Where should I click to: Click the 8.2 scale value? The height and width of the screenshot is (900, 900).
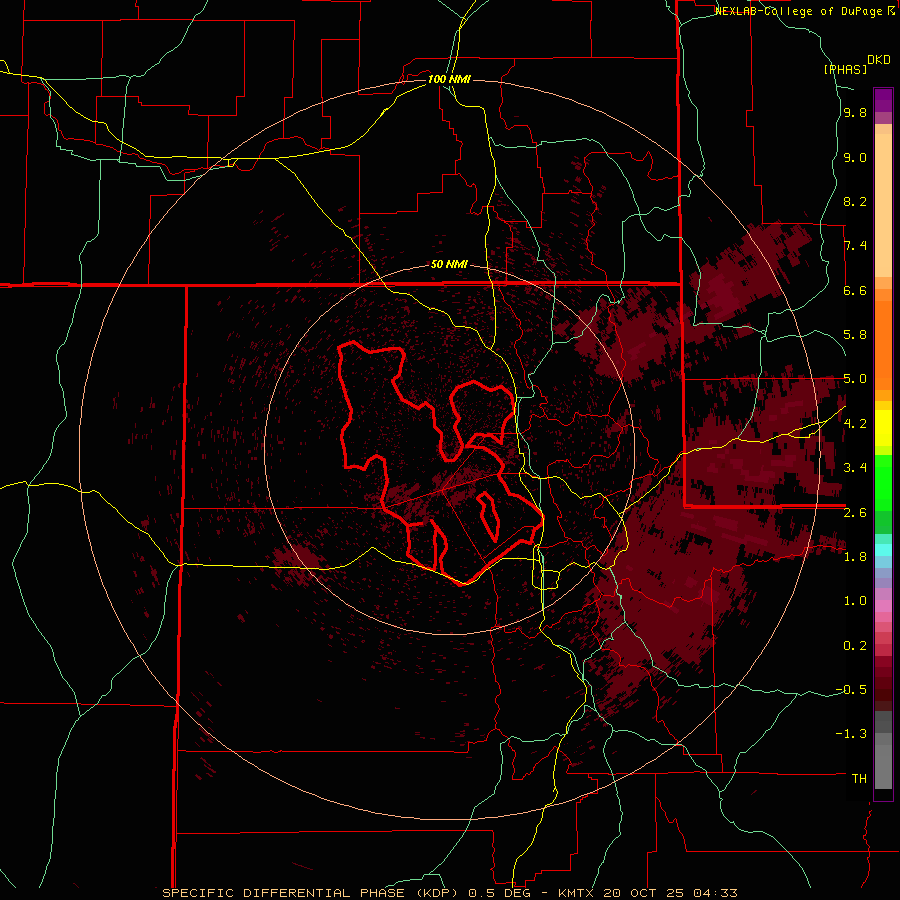[855, 201]
